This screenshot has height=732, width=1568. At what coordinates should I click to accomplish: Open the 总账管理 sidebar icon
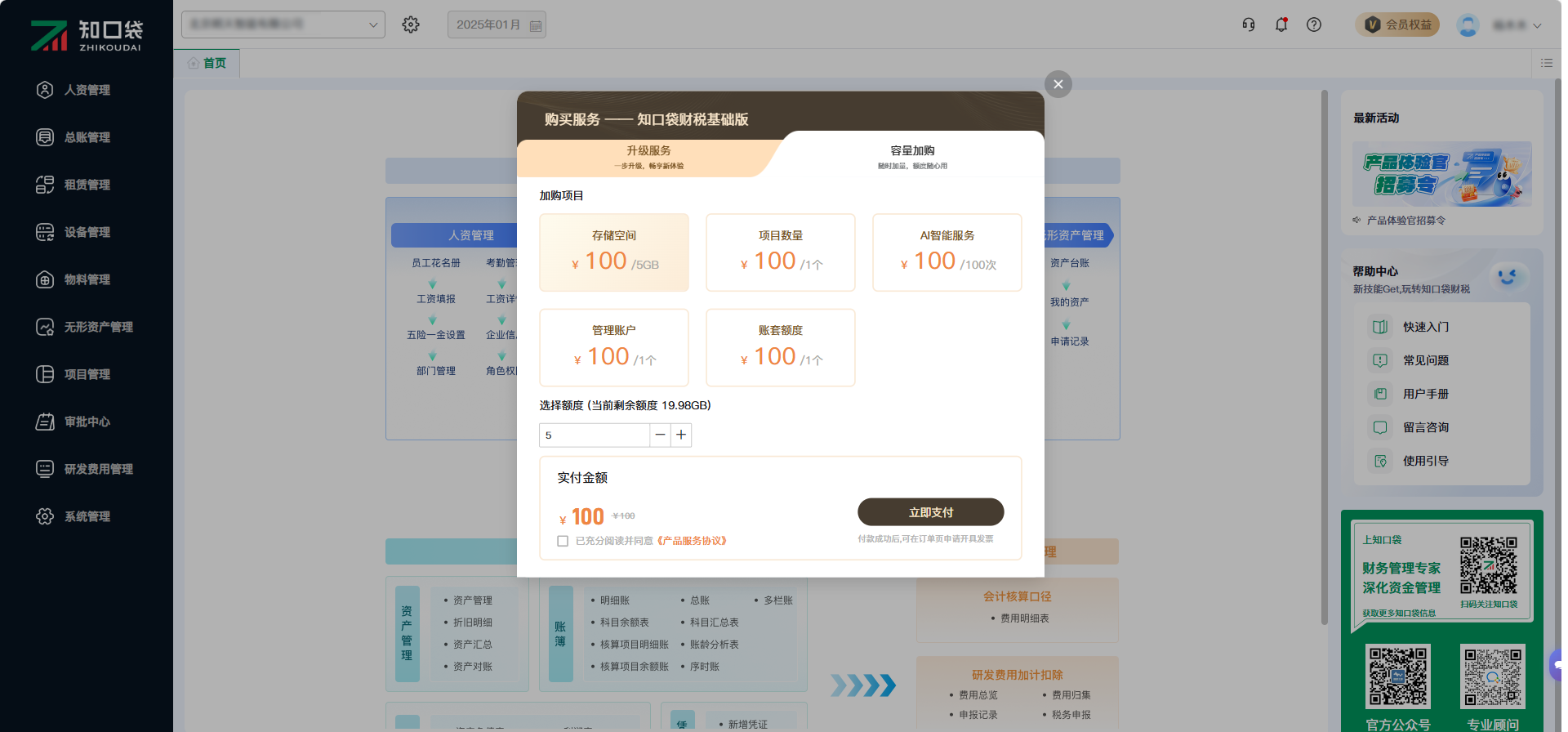point(45,137)
